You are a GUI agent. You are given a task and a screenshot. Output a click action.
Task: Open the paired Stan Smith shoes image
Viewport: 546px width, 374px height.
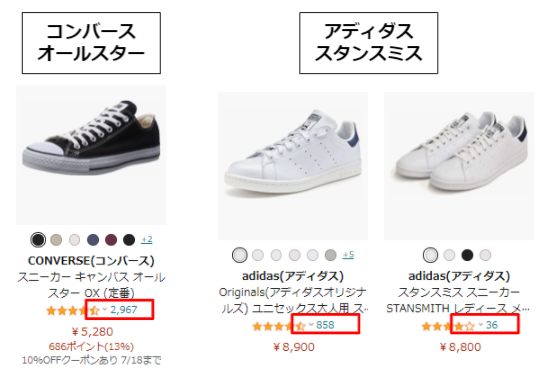coord(459,166)
